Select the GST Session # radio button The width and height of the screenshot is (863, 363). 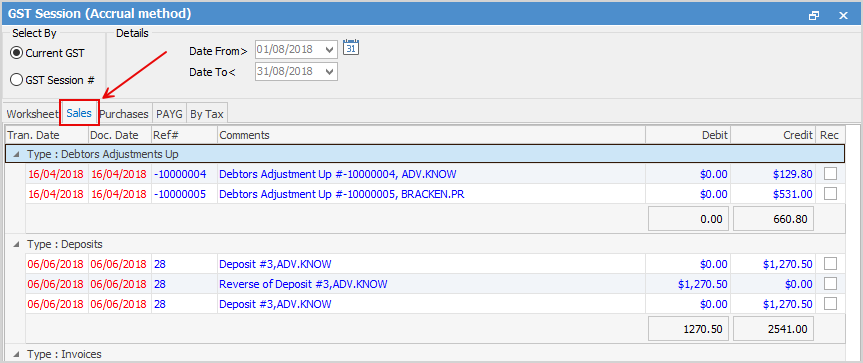(x=17, y=80)
